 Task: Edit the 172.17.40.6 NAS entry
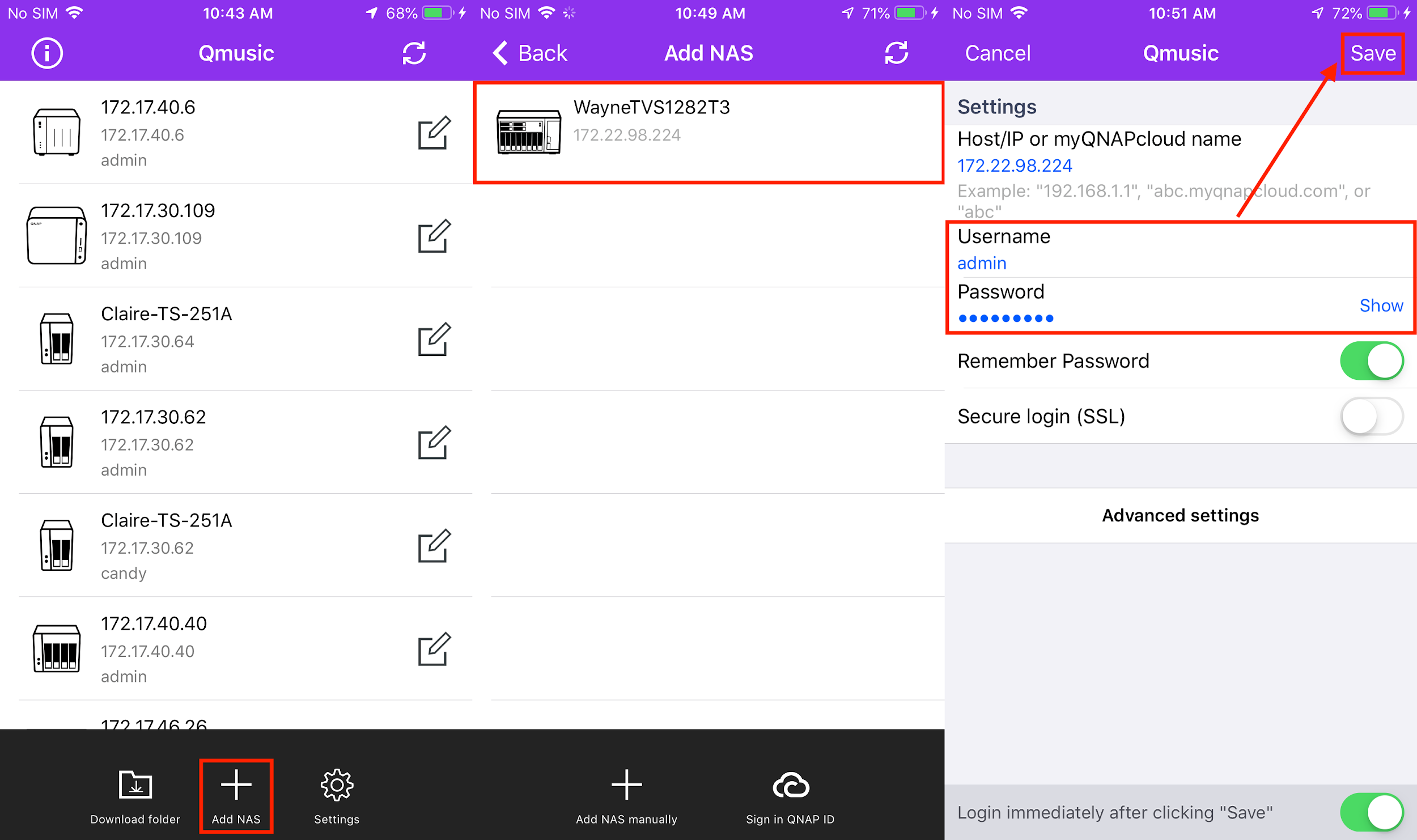434,133
